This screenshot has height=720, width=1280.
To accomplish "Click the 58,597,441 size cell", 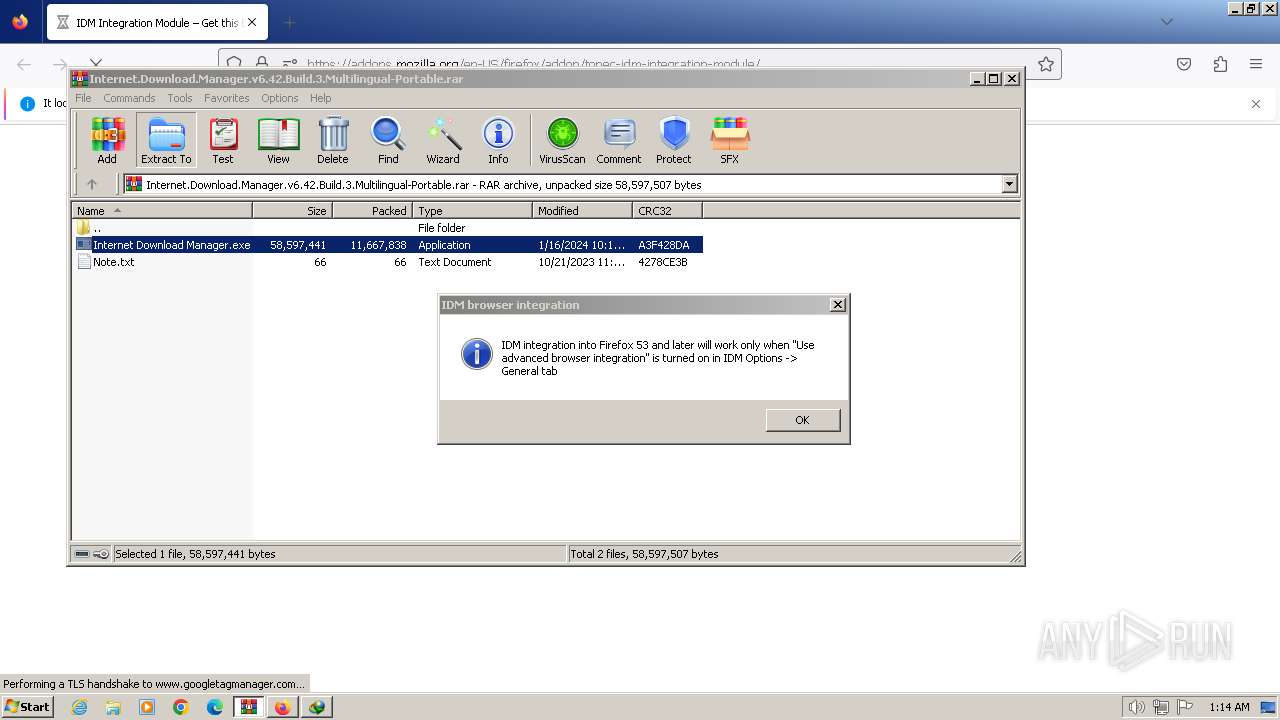I will coord(298,245).
